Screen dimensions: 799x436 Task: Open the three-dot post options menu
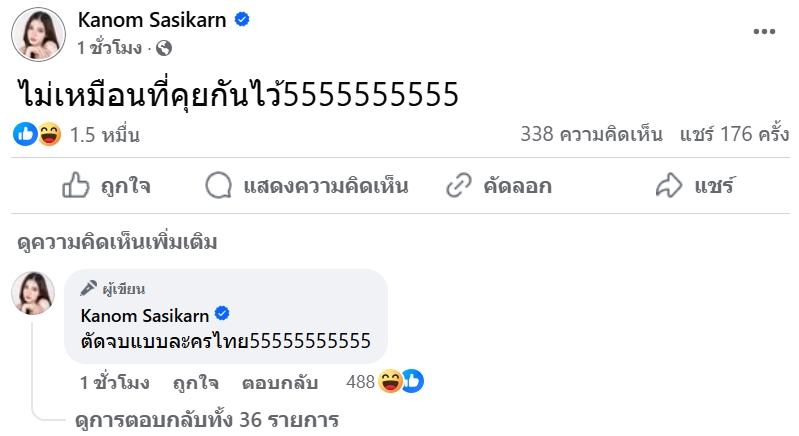(764, 31)
